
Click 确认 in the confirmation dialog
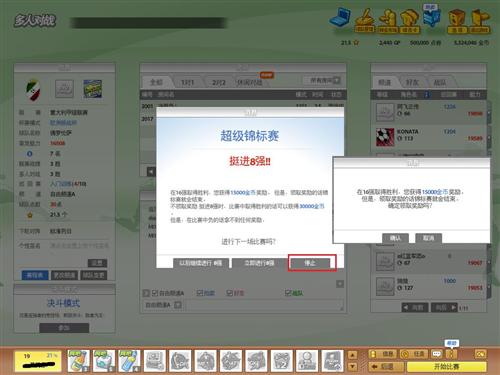(395, 238)
